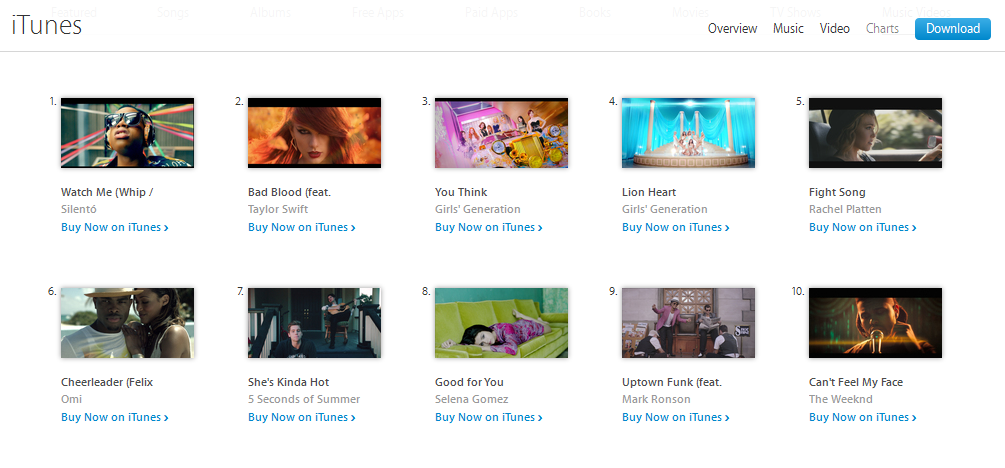Viewport: 1005px width, 468px height.
Task: Buy She's Kinda Hot on iTunes
Action: click(x=302, y=417)
